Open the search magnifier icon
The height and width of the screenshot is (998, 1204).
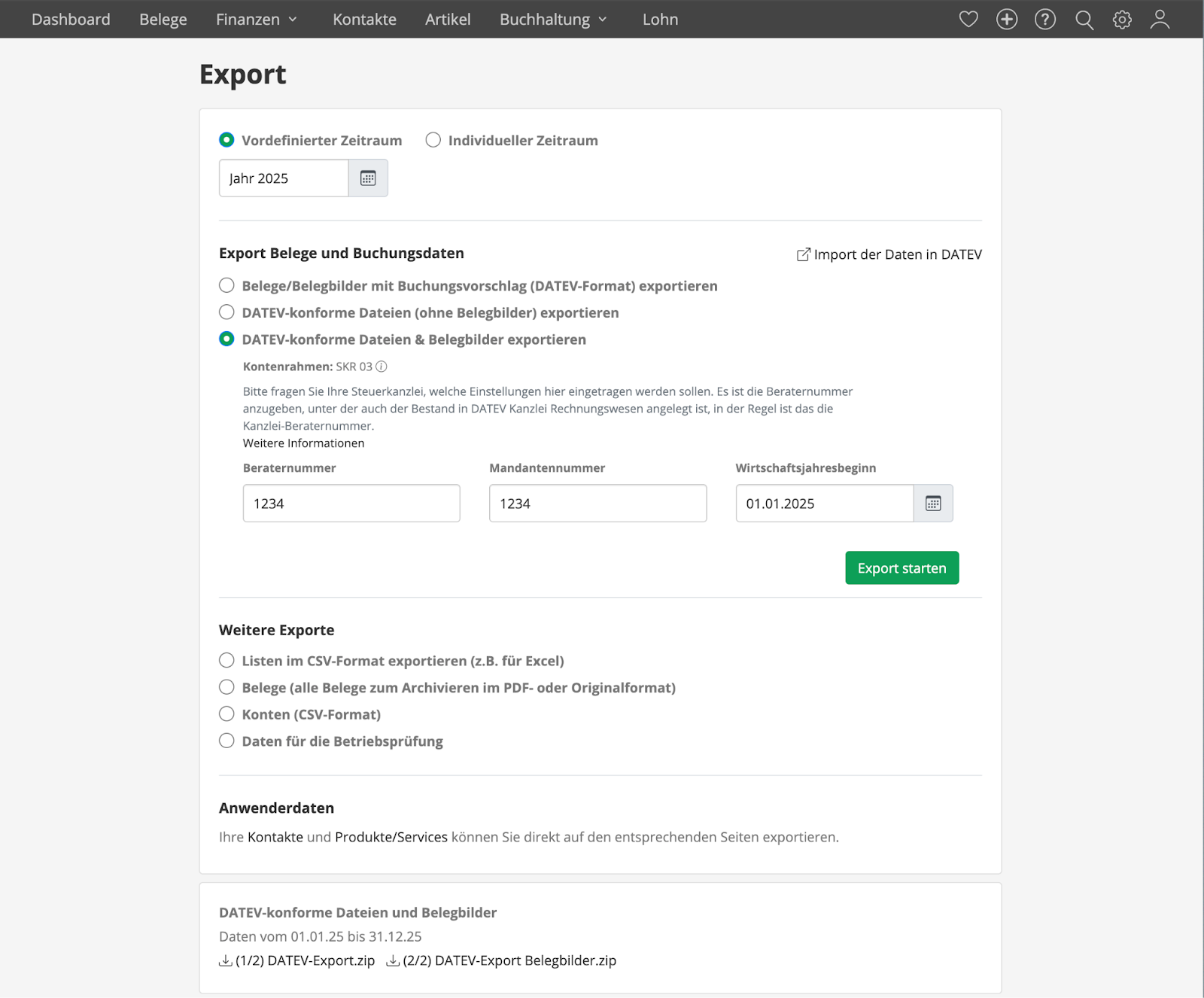click(x=1084, y=20)
